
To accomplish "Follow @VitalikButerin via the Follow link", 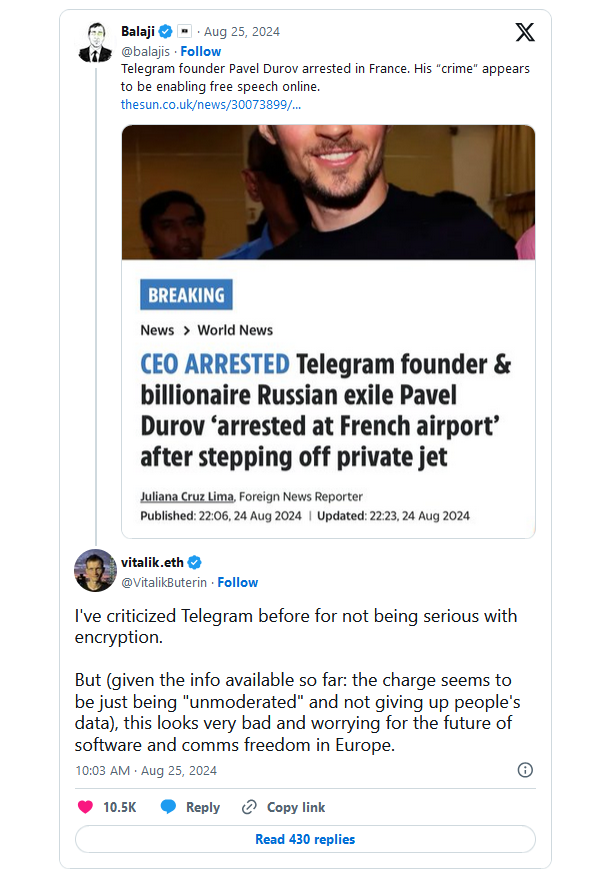I will tap(238, 582).
